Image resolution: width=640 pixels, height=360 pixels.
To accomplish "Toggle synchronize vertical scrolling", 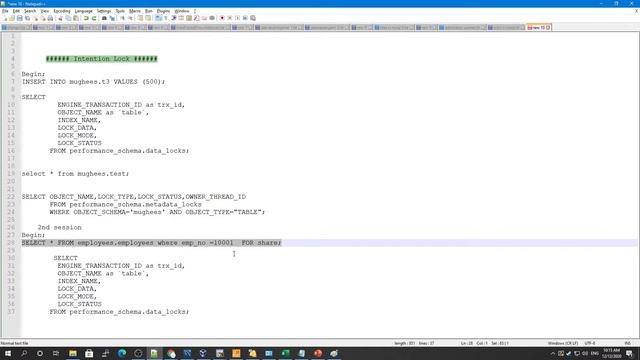I will [x=140, y=18].
